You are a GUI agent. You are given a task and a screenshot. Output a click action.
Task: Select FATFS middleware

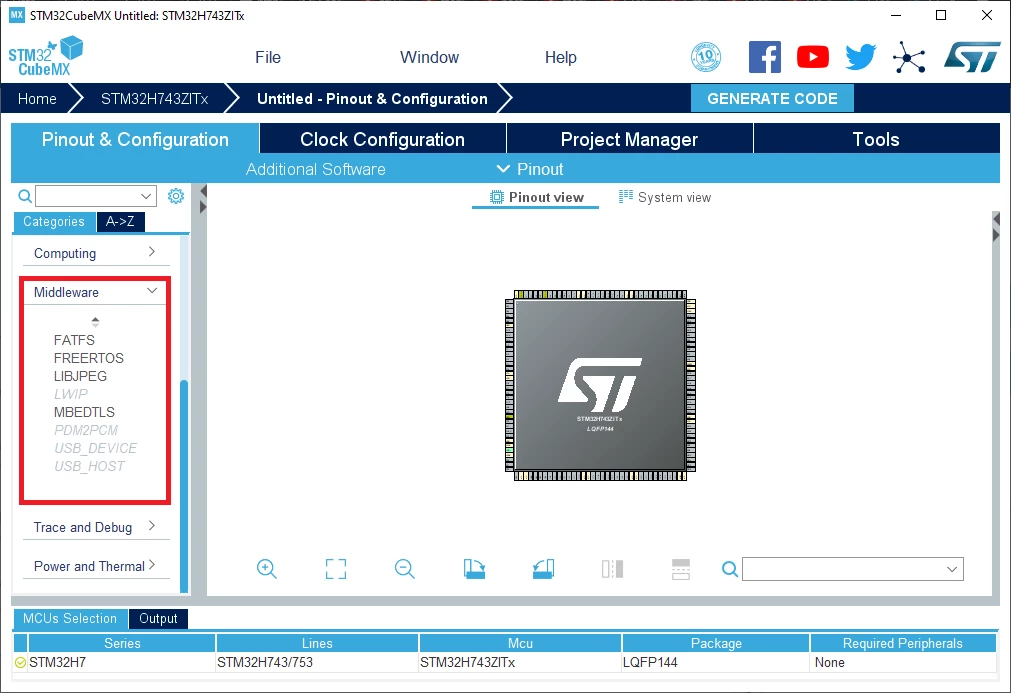(74, 340)
